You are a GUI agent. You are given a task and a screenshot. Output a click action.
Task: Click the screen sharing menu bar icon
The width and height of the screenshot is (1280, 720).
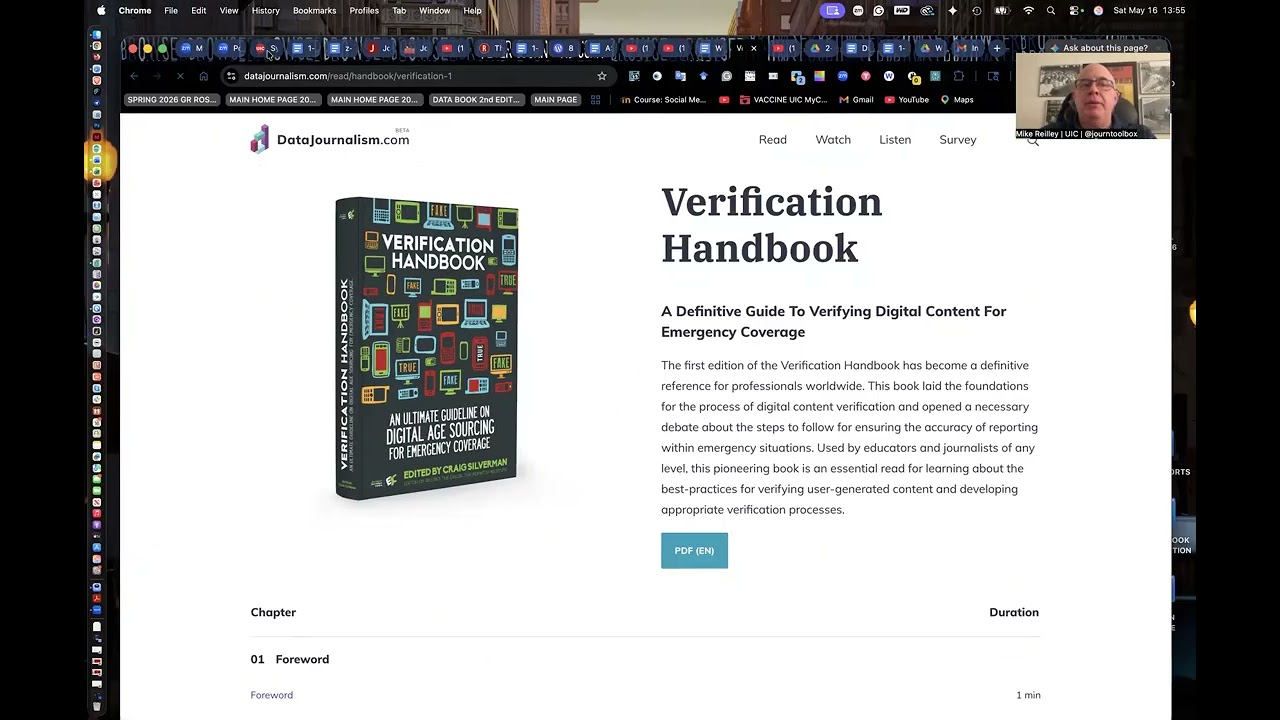pos(833,10)
